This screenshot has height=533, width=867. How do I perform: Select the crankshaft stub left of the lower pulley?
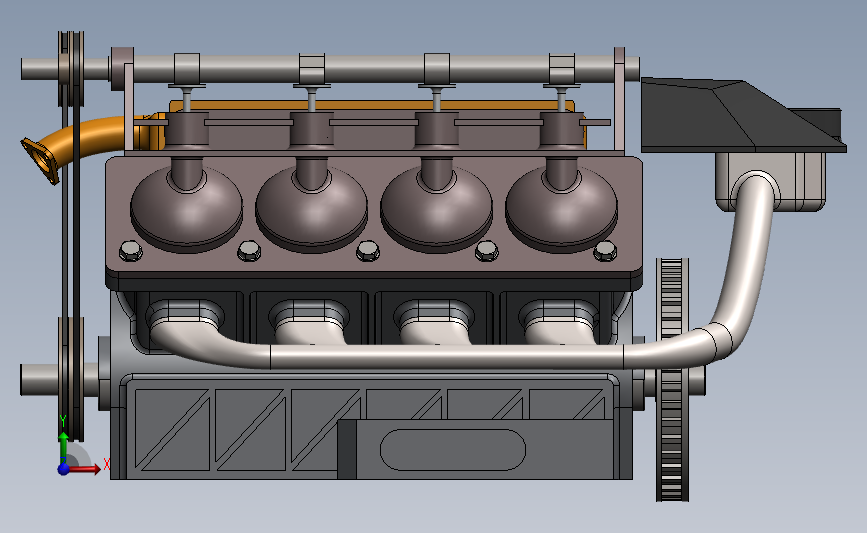39,379
